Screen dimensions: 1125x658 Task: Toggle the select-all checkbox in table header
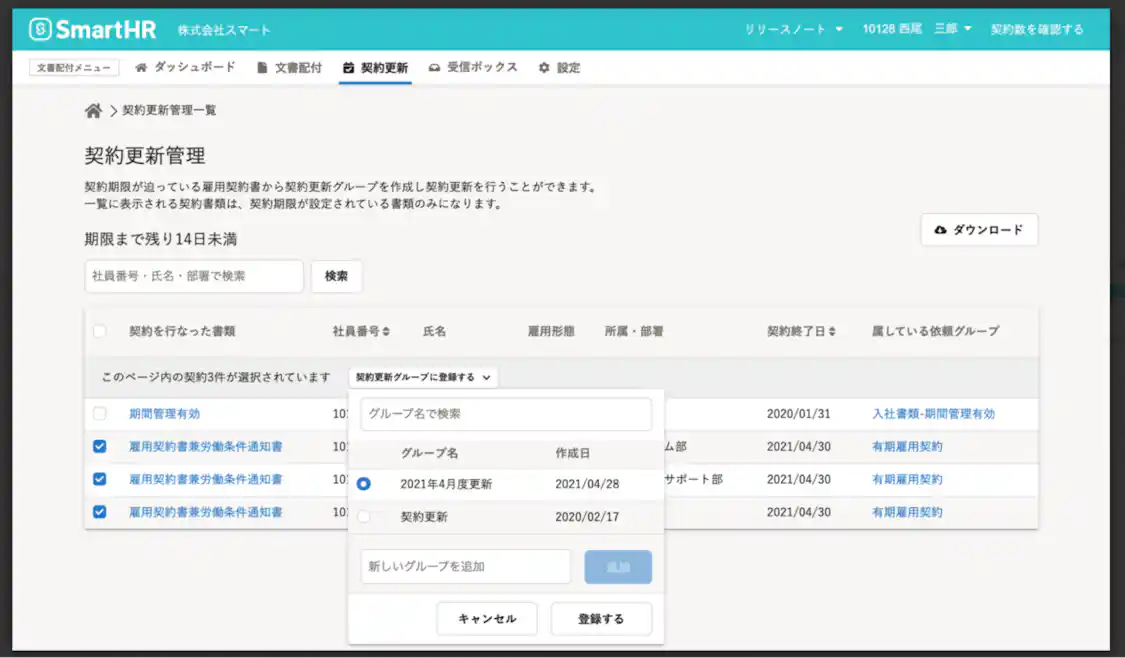[x=99, y=331]
